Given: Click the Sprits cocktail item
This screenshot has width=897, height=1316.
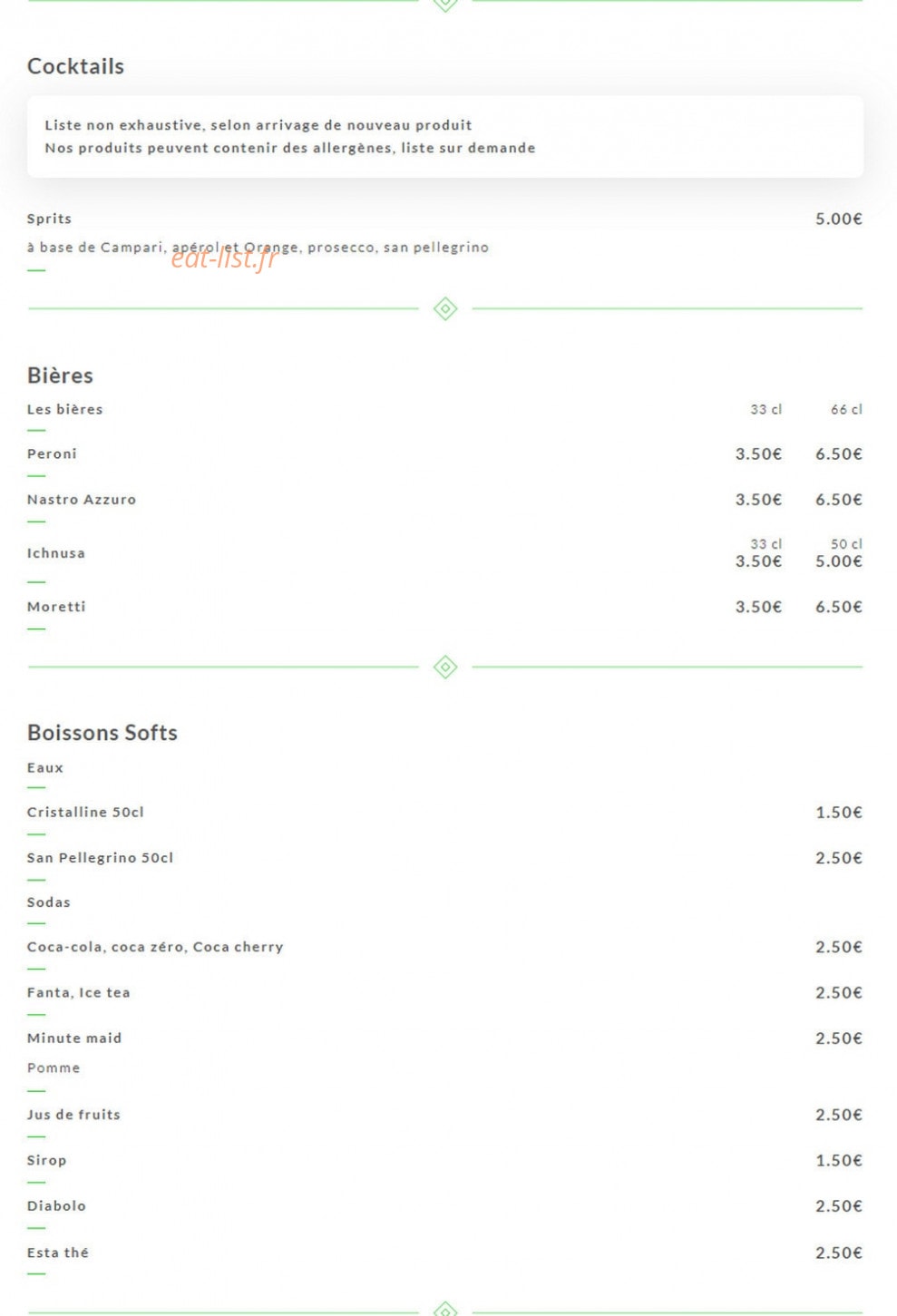Looking at the screenshot, I should click(49, 219).
